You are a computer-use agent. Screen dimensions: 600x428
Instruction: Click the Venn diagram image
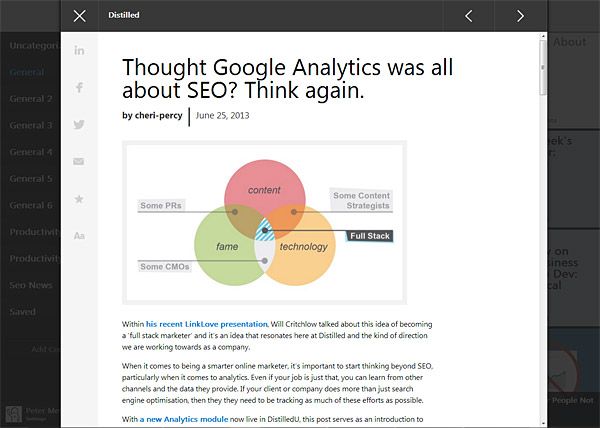point(264,222)
